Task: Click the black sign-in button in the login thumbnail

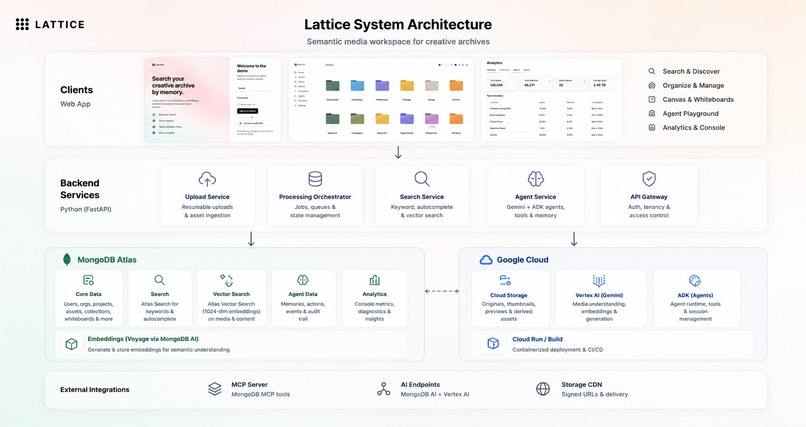Action: [x=247, y=111]
